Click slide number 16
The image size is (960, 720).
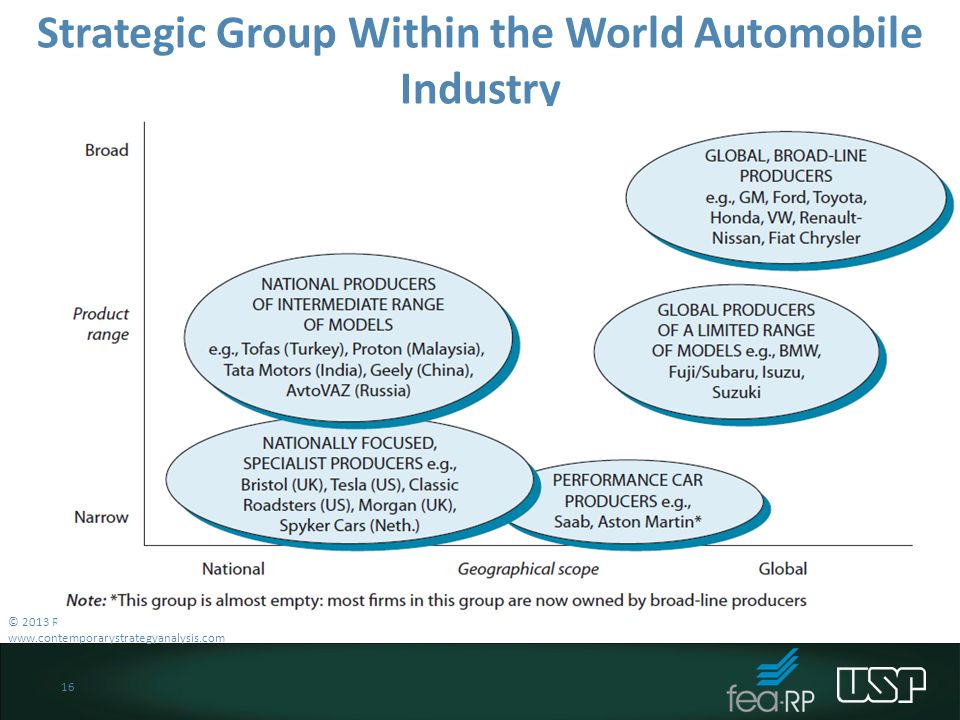[x=67, y=687]
